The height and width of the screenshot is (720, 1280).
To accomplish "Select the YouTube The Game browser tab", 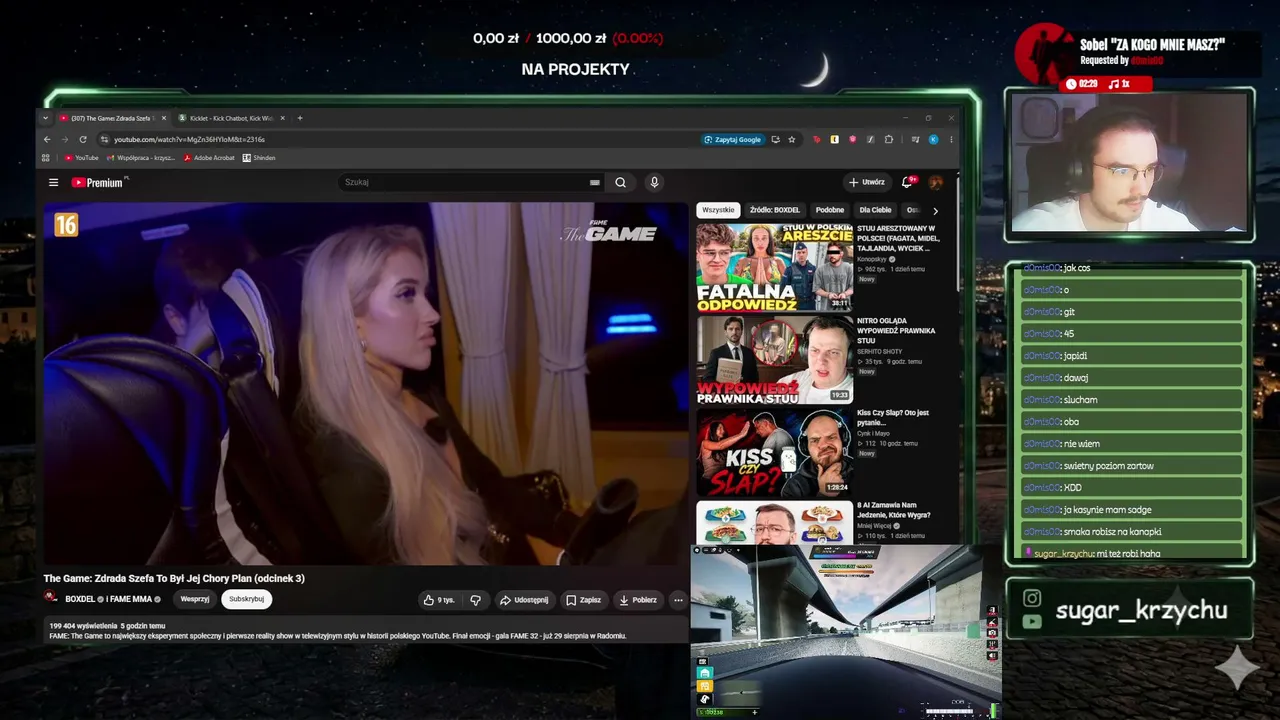I will click(112, 118).
